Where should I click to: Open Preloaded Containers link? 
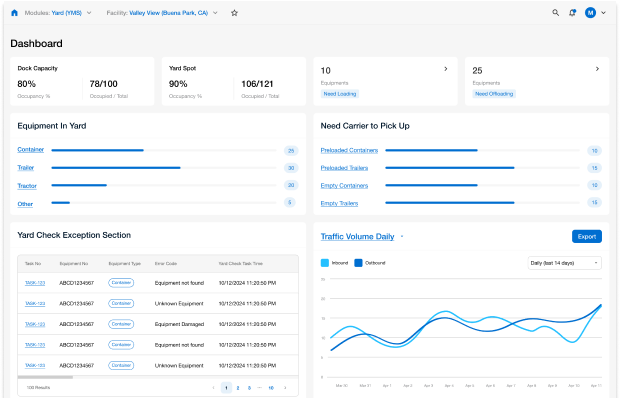349,150
